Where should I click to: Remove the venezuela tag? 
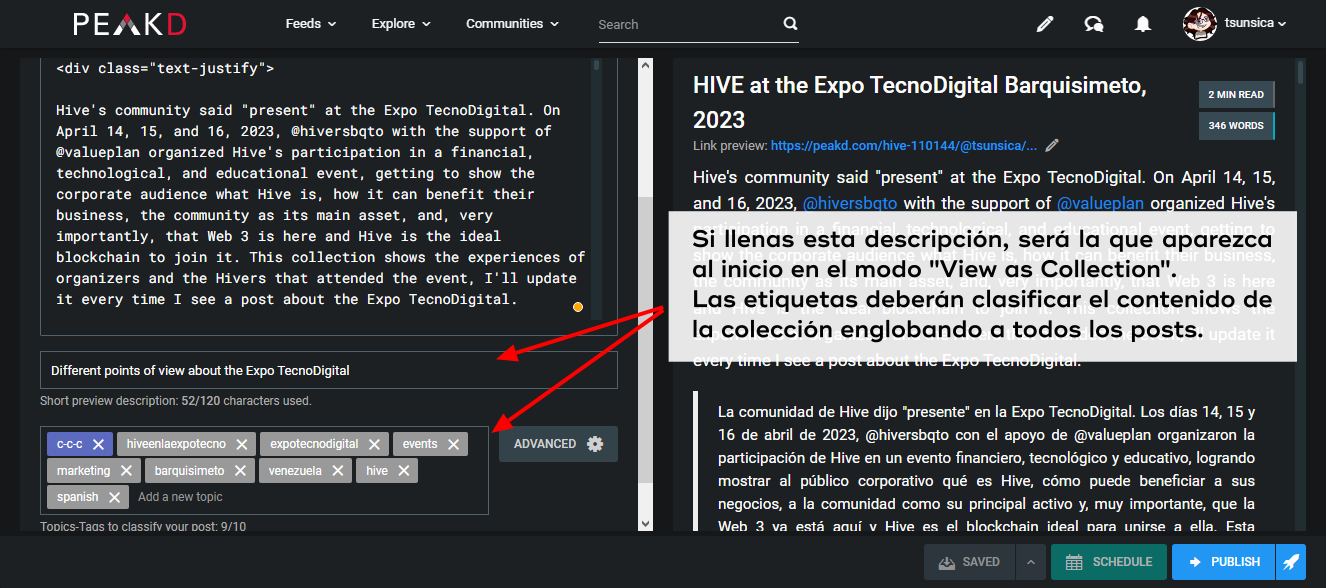click(x=338, y=471)
